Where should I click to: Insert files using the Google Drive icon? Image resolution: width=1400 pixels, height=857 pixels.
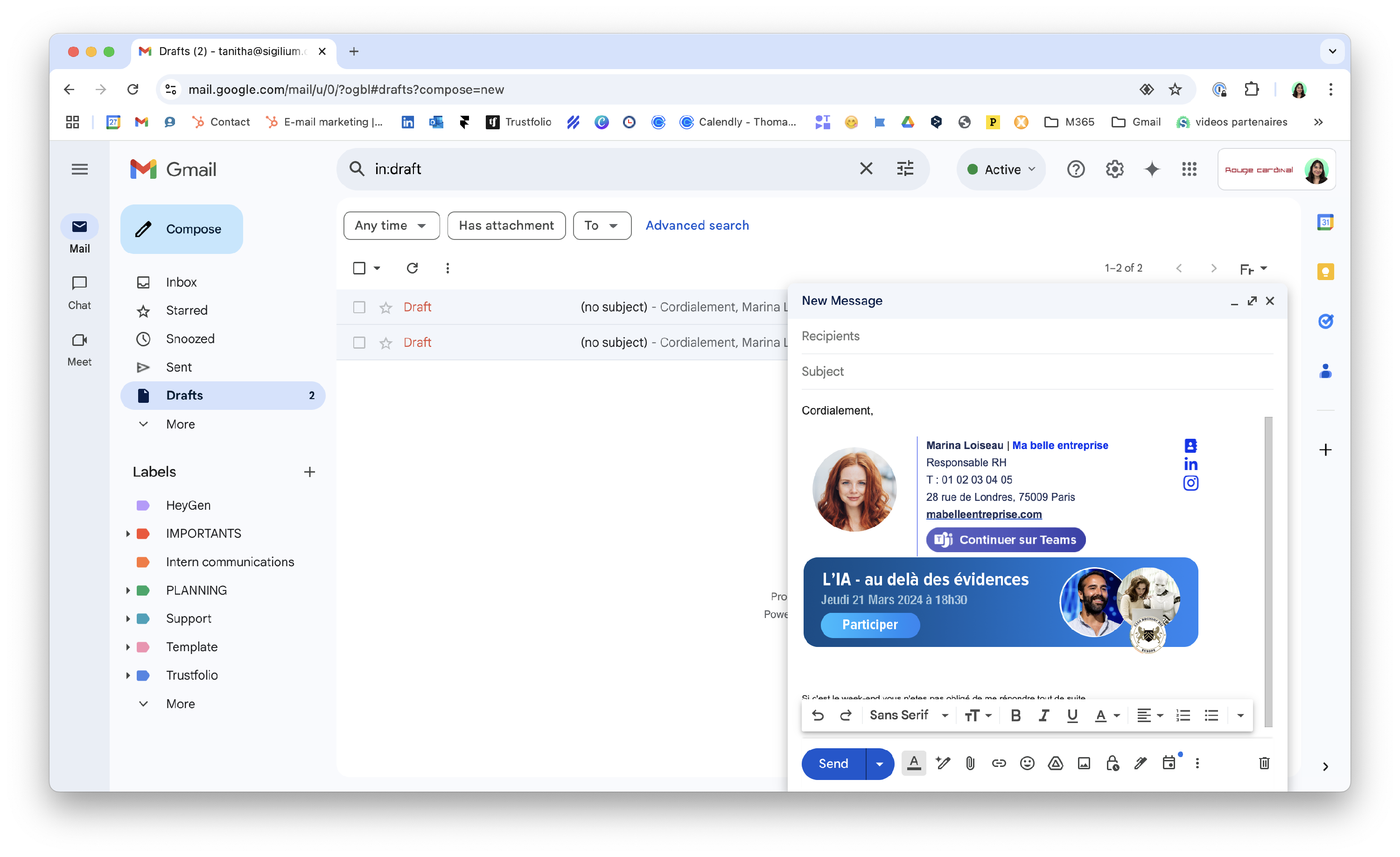pos(1055,763)
